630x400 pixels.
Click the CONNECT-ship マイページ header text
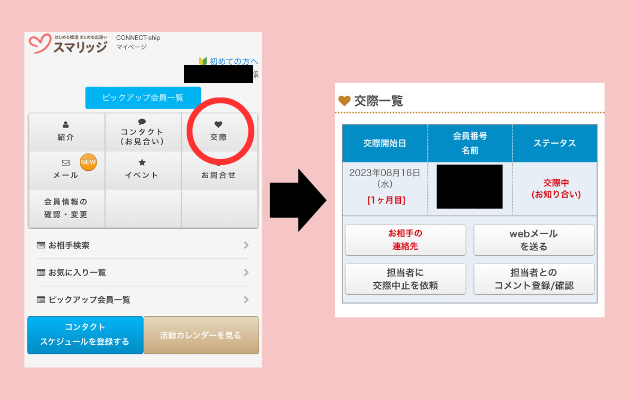138,42
